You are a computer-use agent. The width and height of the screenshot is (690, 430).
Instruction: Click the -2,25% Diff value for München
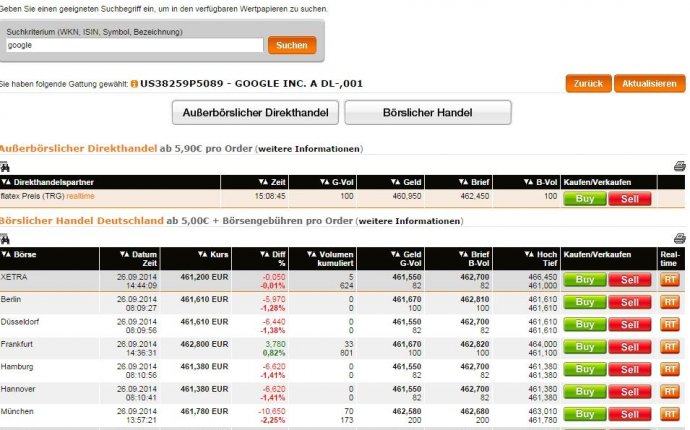click(273, 420)
